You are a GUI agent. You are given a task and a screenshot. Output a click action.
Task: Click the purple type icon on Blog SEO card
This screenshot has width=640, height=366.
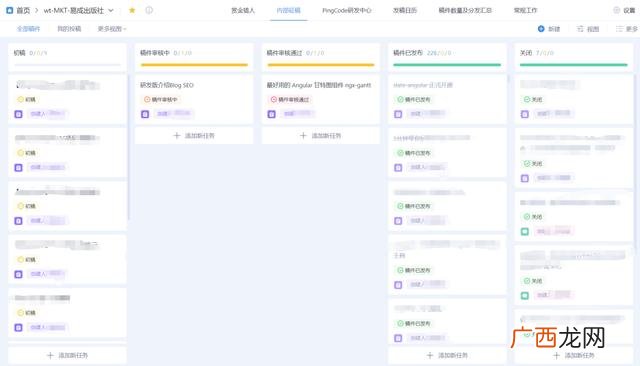(145, 114)
